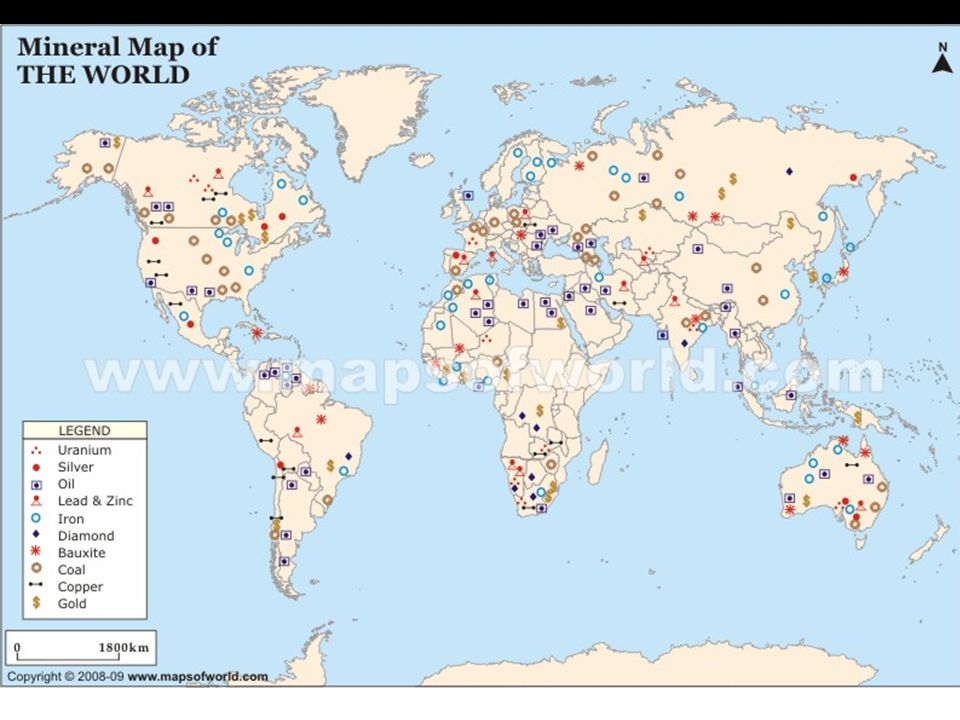Click the 'Oil' legend label
960x720 pixels.
point(66,484)
